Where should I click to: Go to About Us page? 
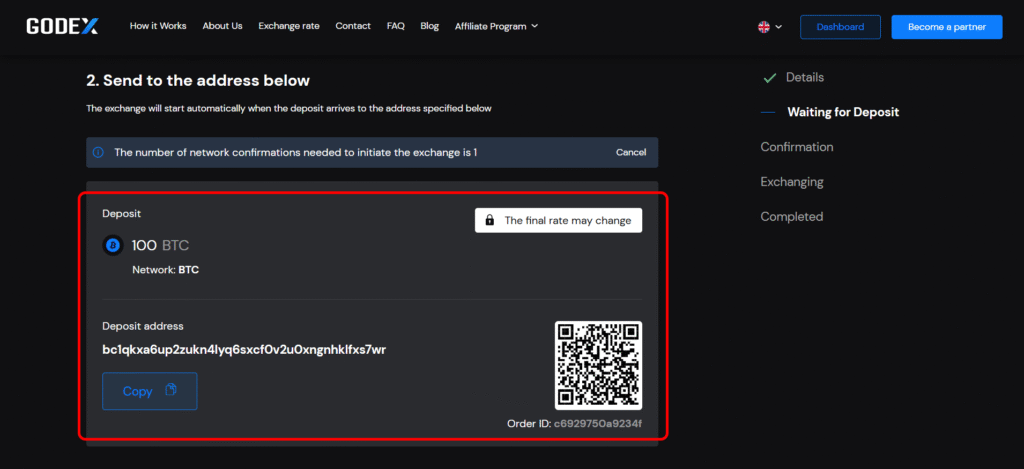click(x=222, y=26)
